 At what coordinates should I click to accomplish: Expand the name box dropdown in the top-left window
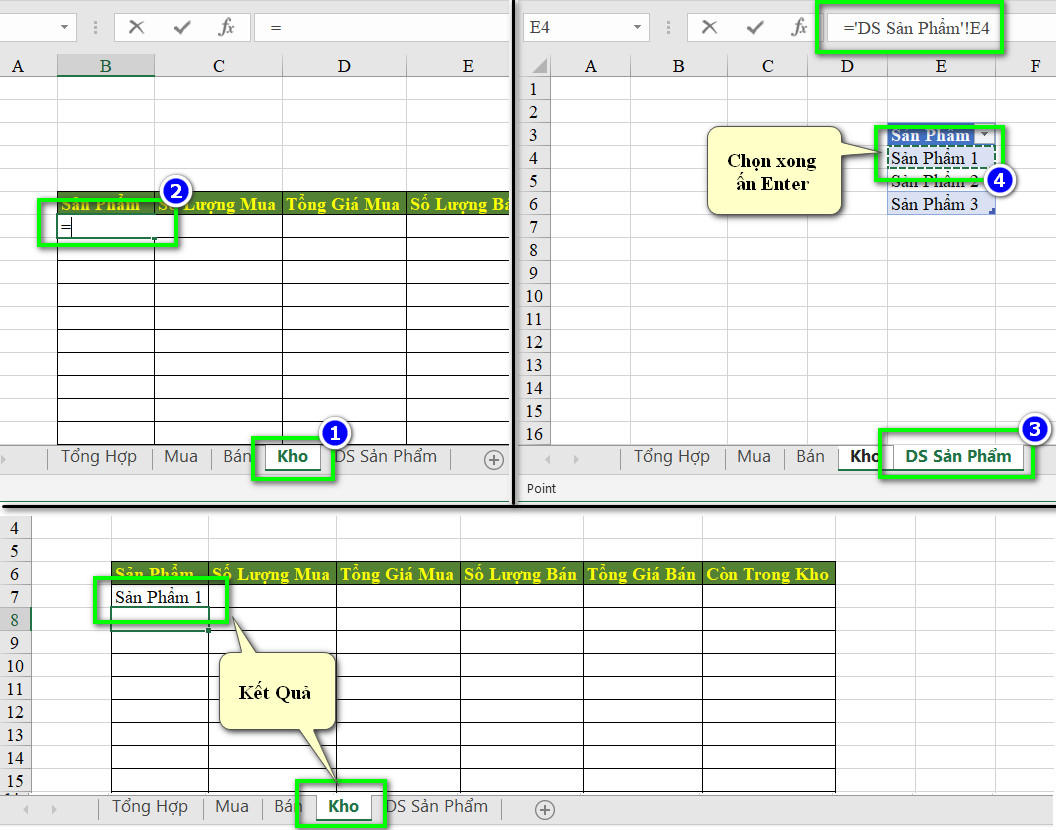click(x=65, y=28)
